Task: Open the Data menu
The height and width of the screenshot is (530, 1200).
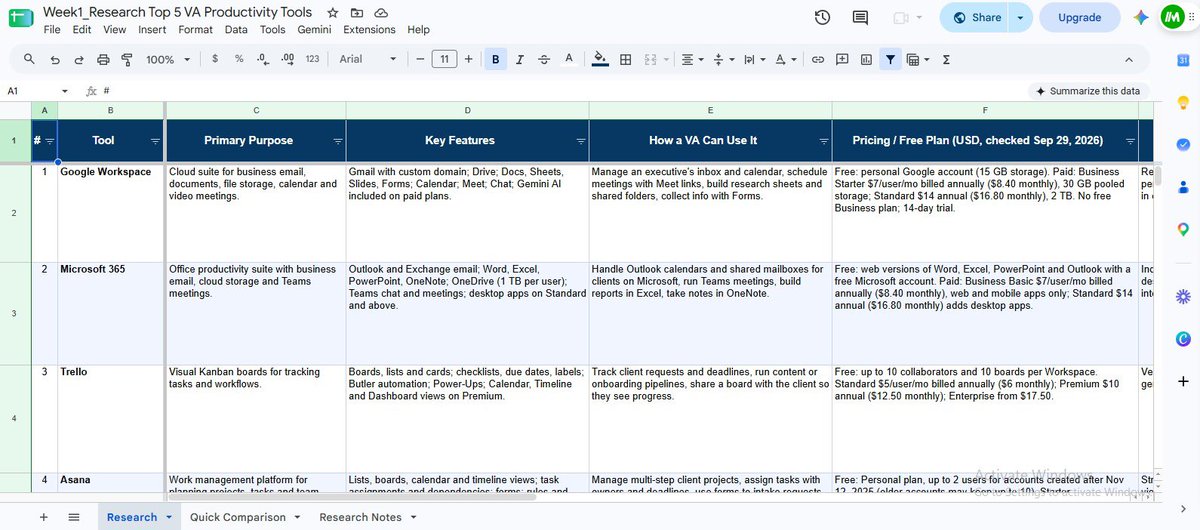Action: pyautogui.click(x=236, y=30)
